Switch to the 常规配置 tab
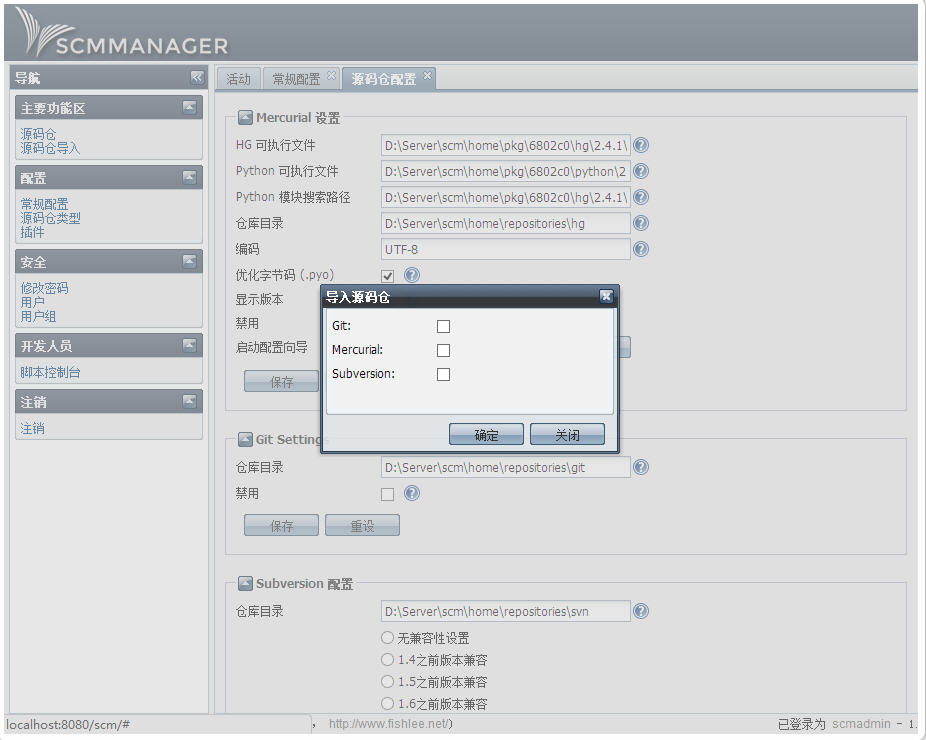 (x=296, y=79)
